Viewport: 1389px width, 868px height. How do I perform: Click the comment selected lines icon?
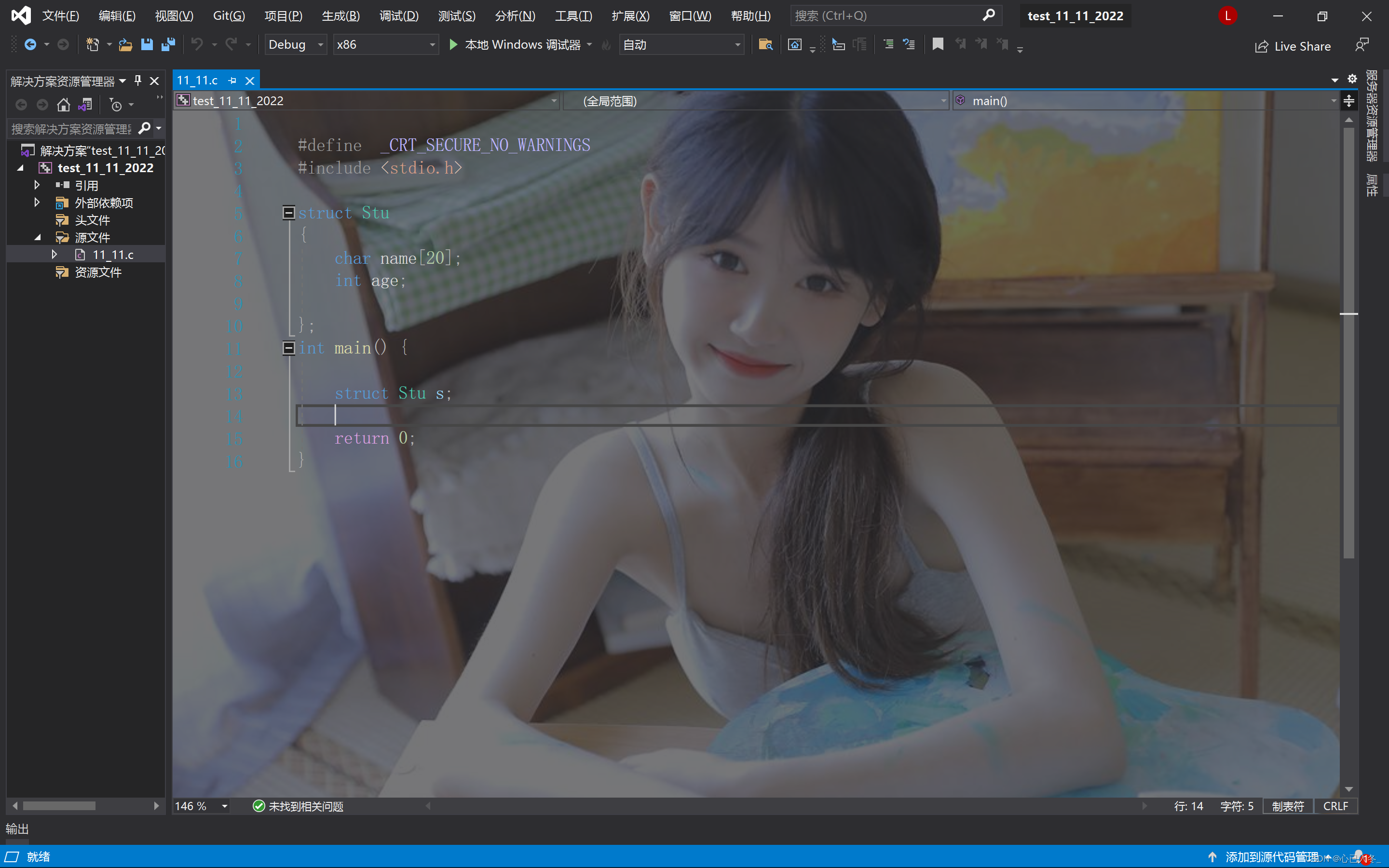point(888,44)
